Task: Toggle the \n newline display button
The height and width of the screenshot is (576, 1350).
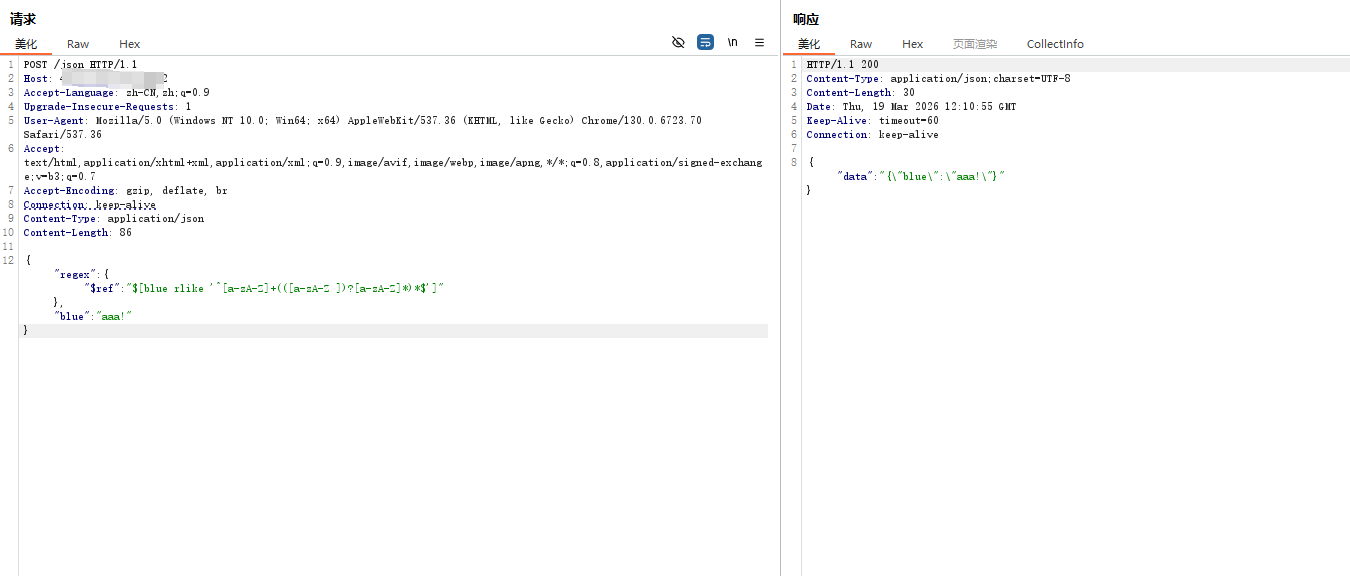Action: coord(732,42)
